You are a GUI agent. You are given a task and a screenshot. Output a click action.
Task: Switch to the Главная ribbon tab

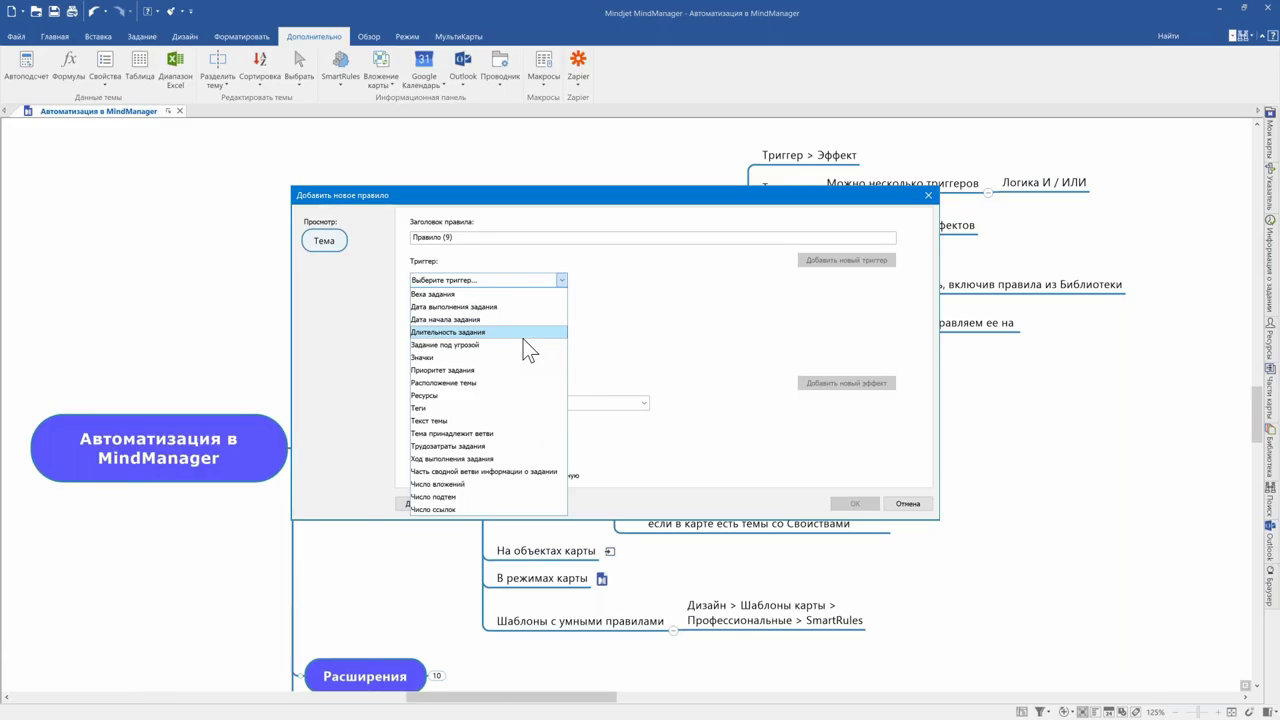[x=55, y=37]
